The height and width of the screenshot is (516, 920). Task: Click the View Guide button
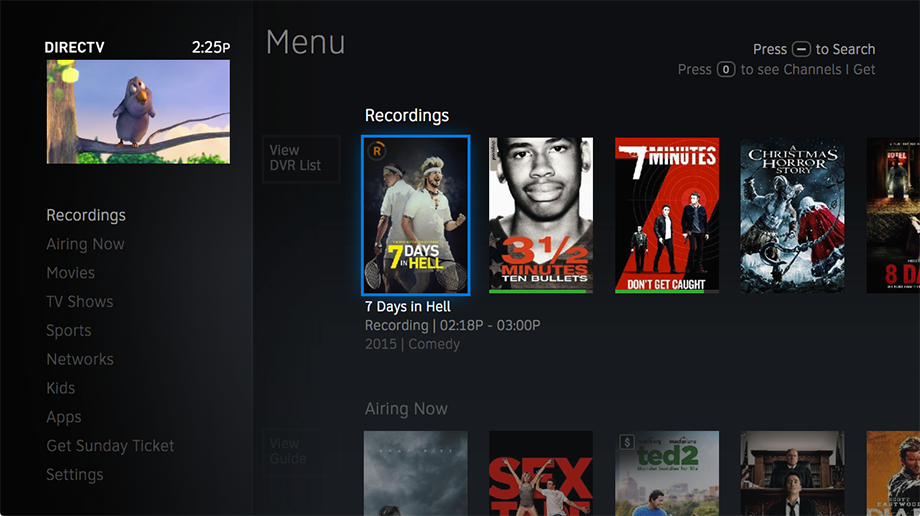coord(301,451)
